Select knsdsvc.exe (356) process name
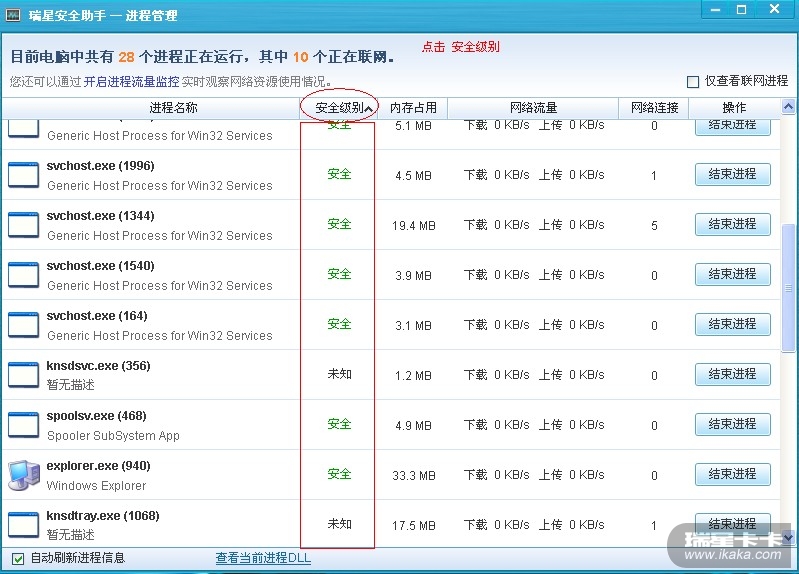Image resolution: width=799 pixels, height=574 pixels. coord(98,366)
